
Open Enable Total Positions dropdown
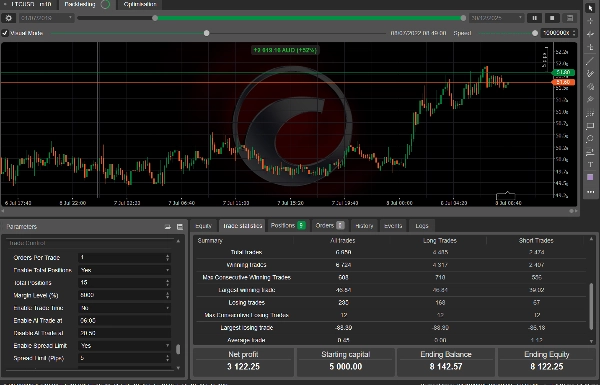pyautogui.click(x=124, y=270)
